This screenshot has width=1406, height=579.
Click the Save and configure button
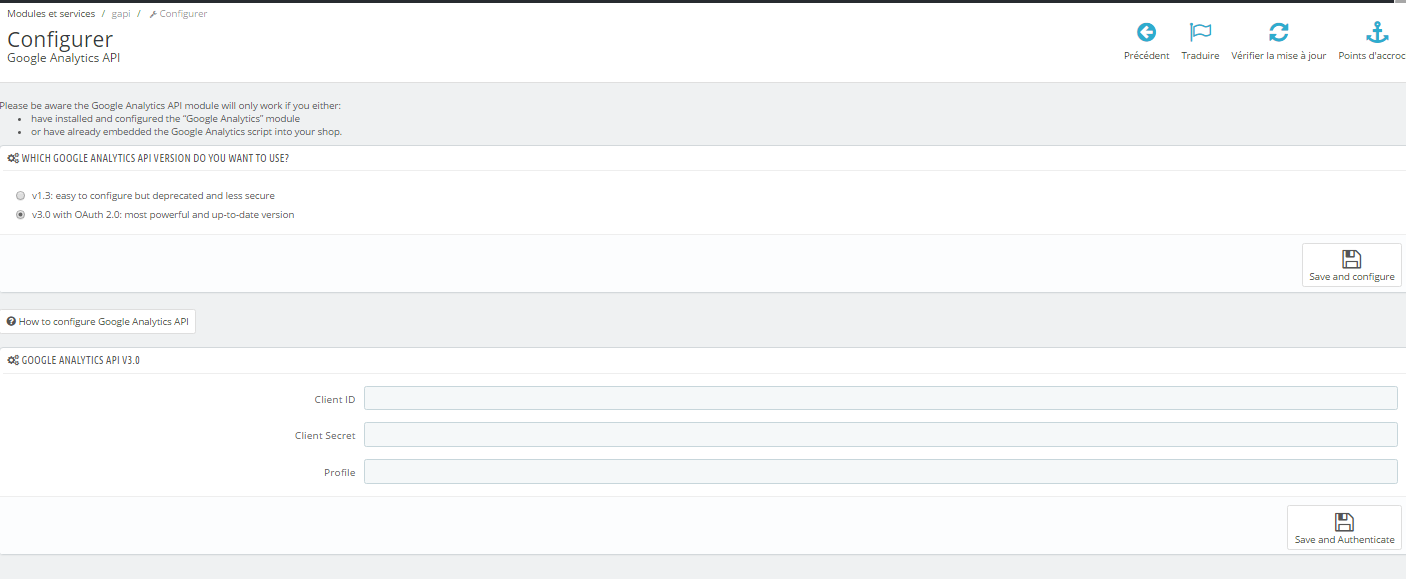coord(1351,265)
